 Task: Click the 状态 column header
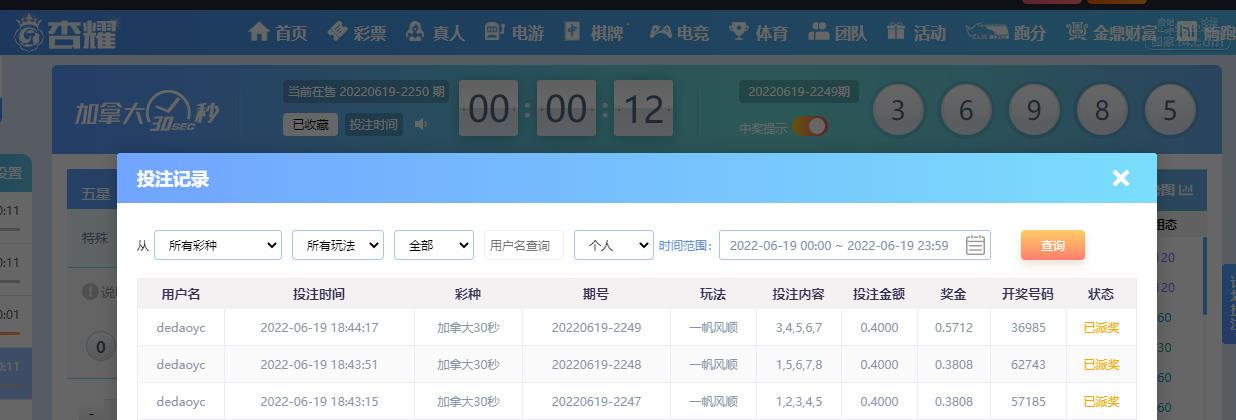(1101, 294)
